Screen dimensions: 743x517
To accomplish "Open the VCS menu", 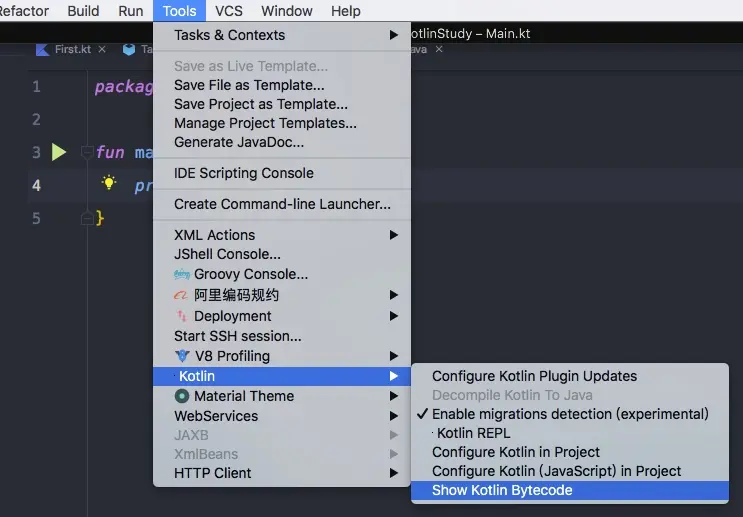I will [x=229, y=10].
